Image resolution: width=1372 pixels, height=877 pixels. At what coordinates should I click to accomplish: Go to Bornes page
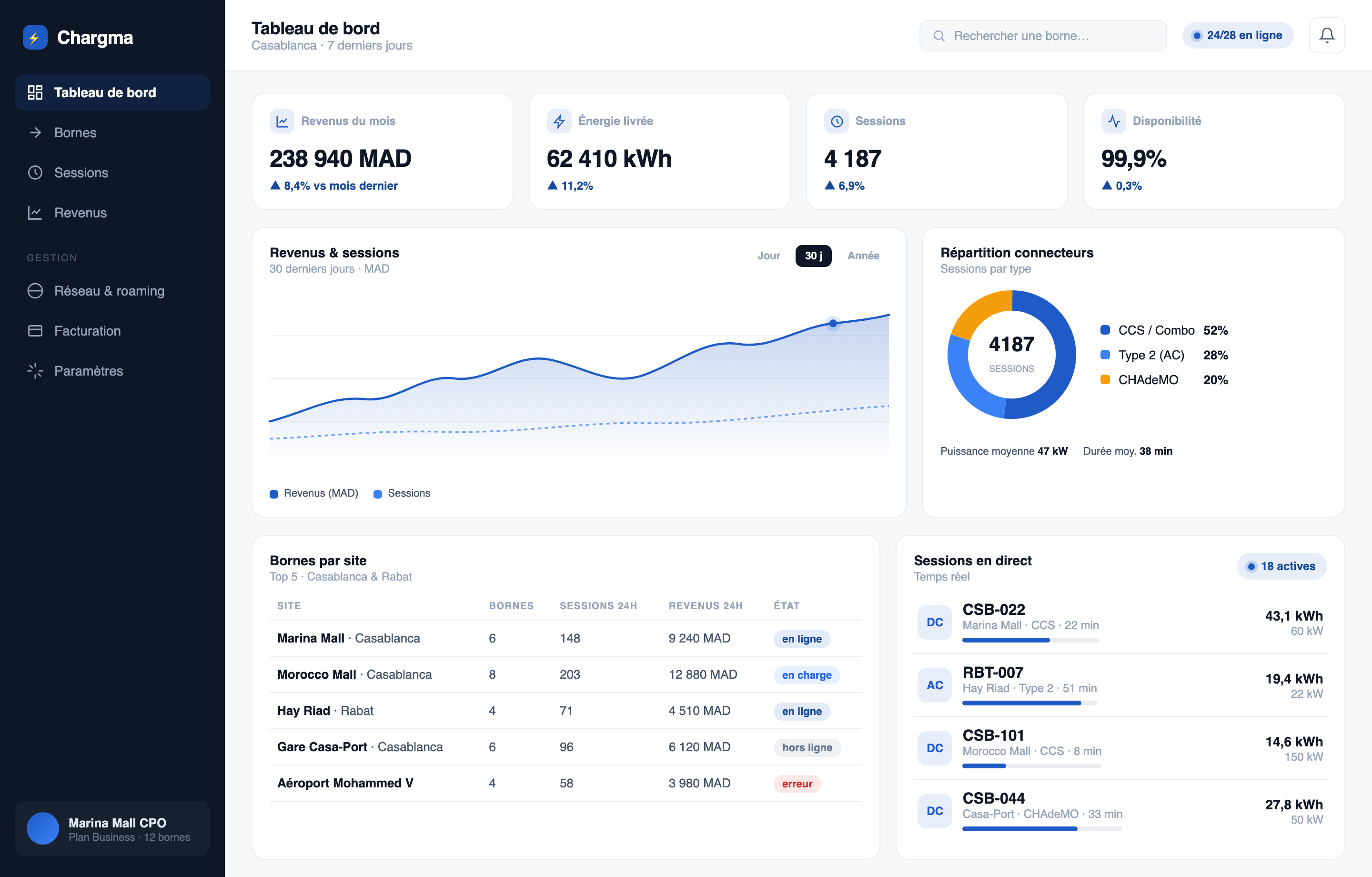pyautogui.click(x=112, y=133)
